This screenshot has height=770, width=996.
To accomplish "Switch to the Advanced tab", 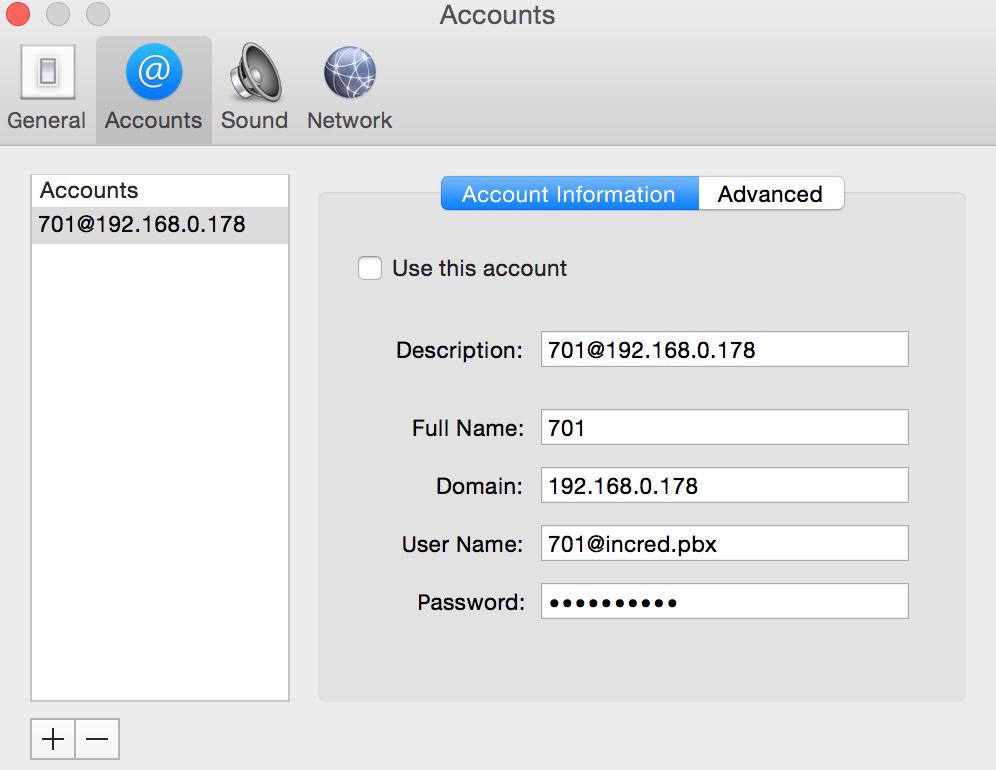I will coord(771,194).
